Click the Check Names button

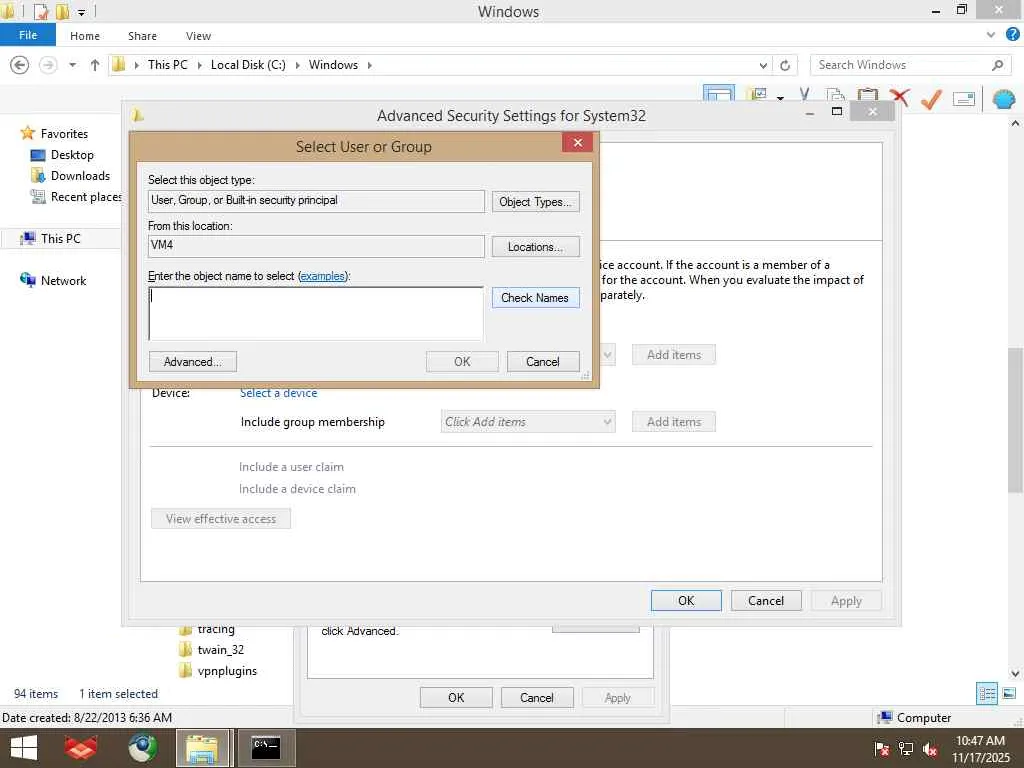[x=536, y=298]
